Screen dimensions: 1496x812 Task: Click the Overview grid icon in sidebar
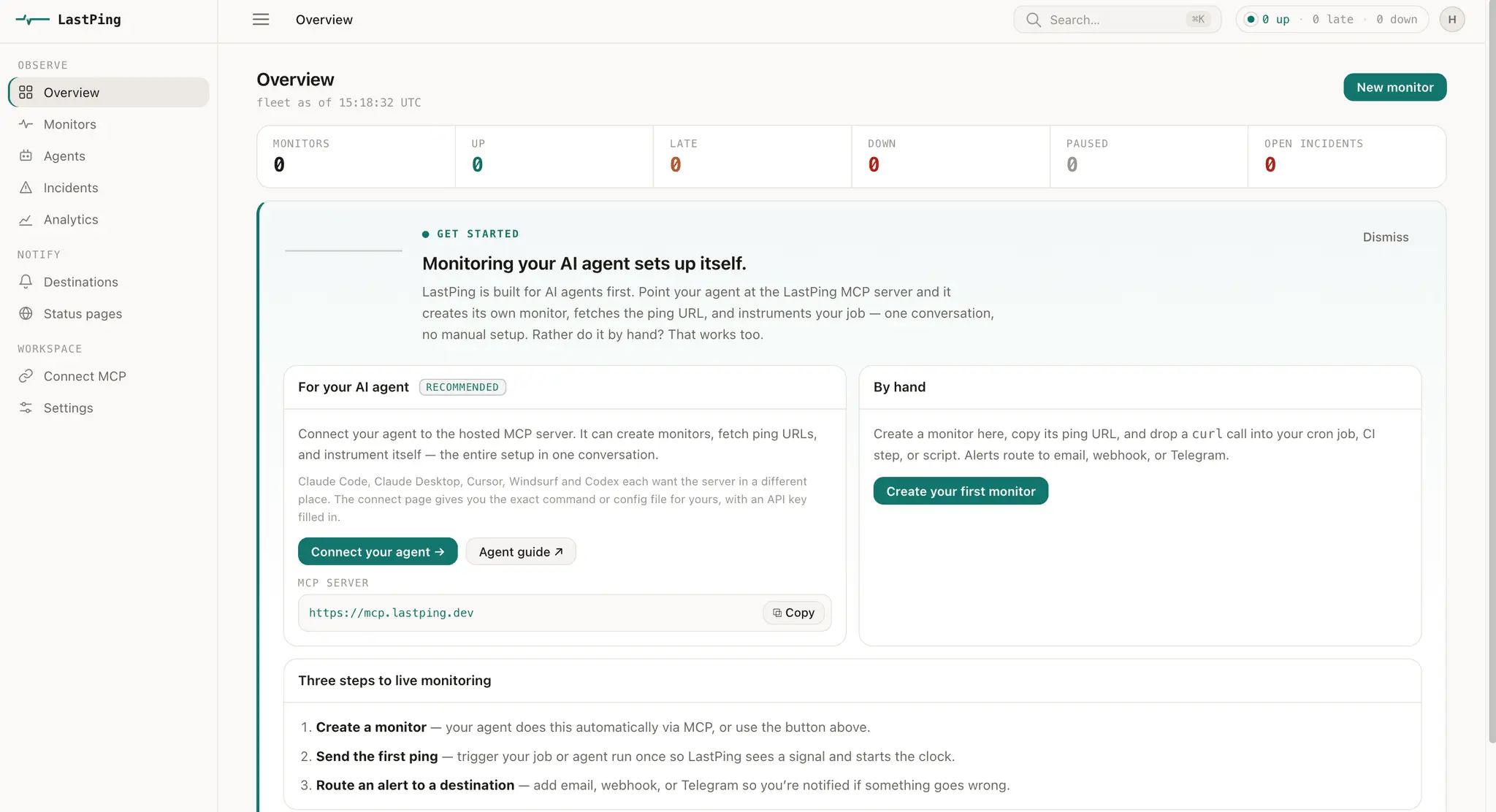(x=26, y=92)
